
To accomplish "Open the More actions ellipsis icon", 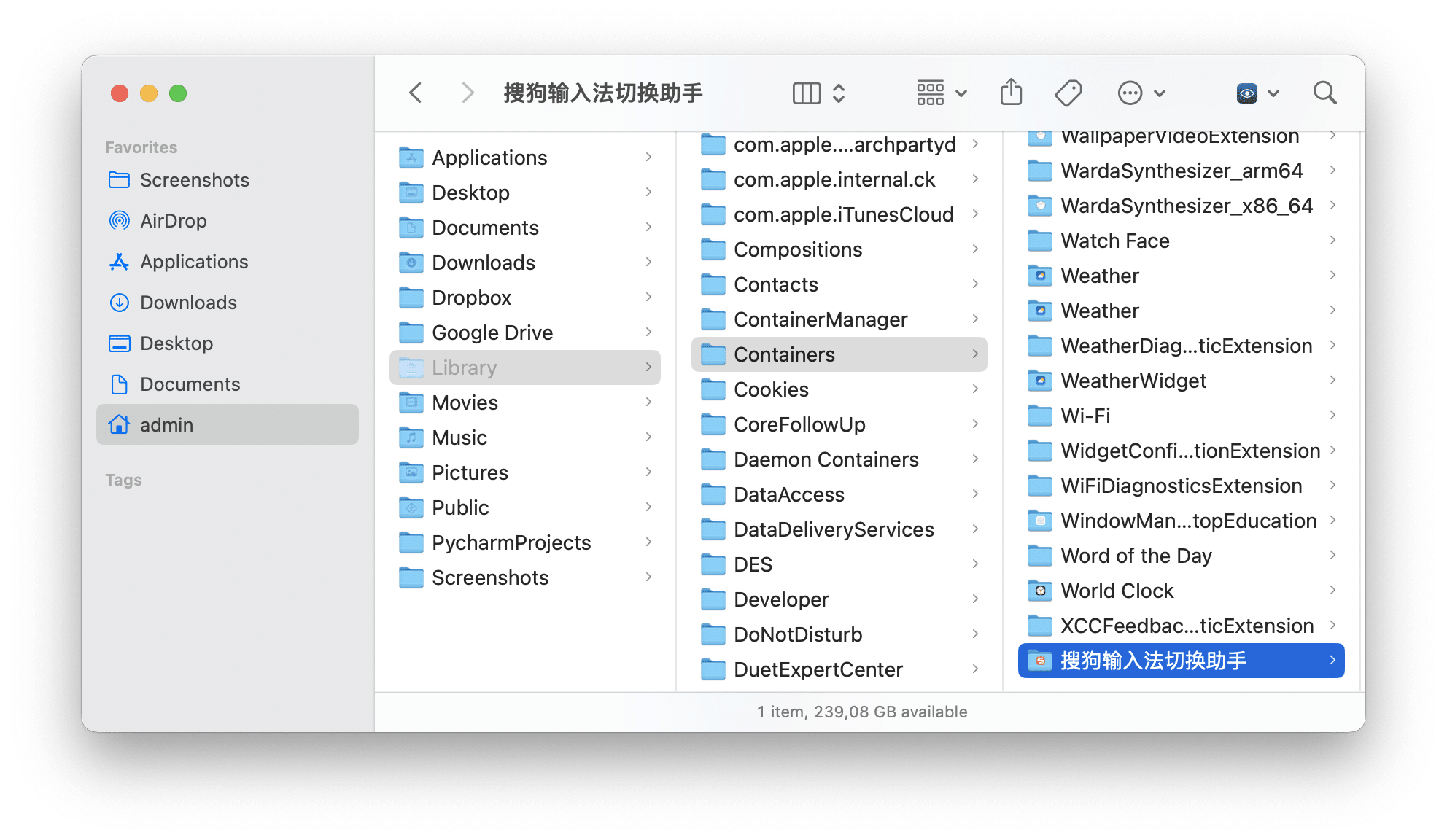I will (x=1129, y=93).
